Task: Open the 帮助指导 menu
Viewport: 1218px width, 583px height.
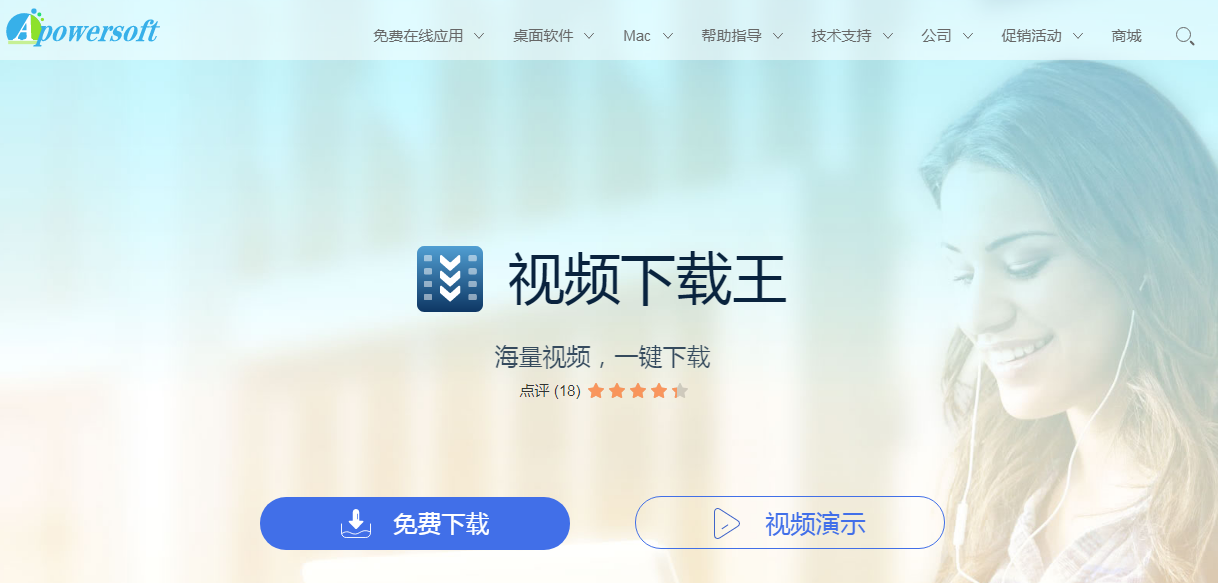Action: click(731, 36)
